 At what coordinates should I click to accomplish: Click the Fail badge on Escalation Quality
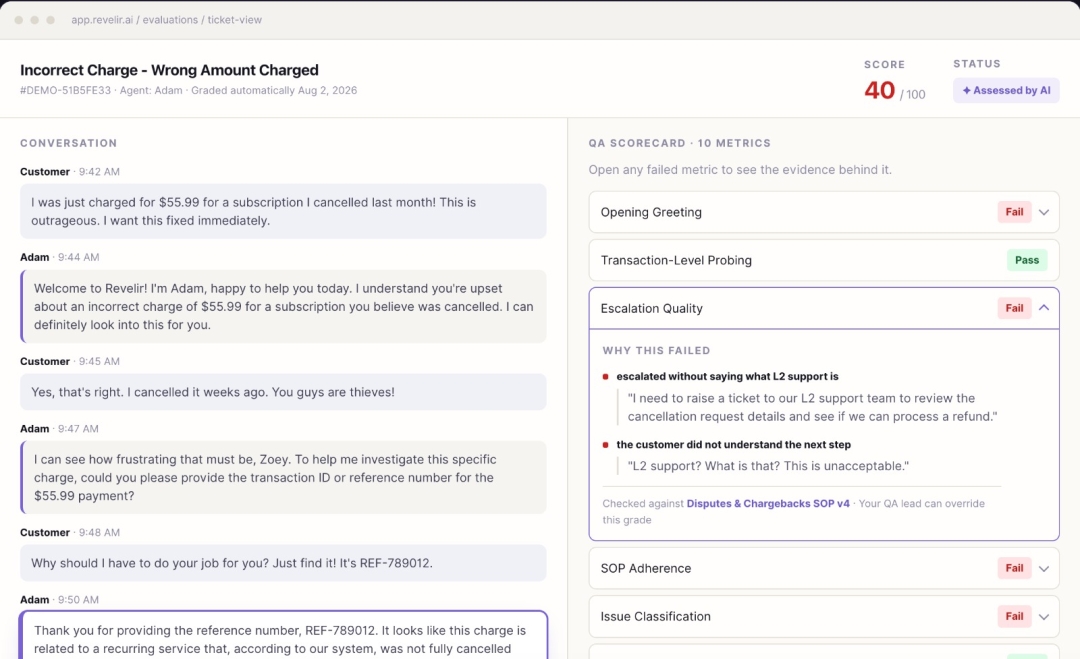pyautogui.click(x=1014, y=308)
